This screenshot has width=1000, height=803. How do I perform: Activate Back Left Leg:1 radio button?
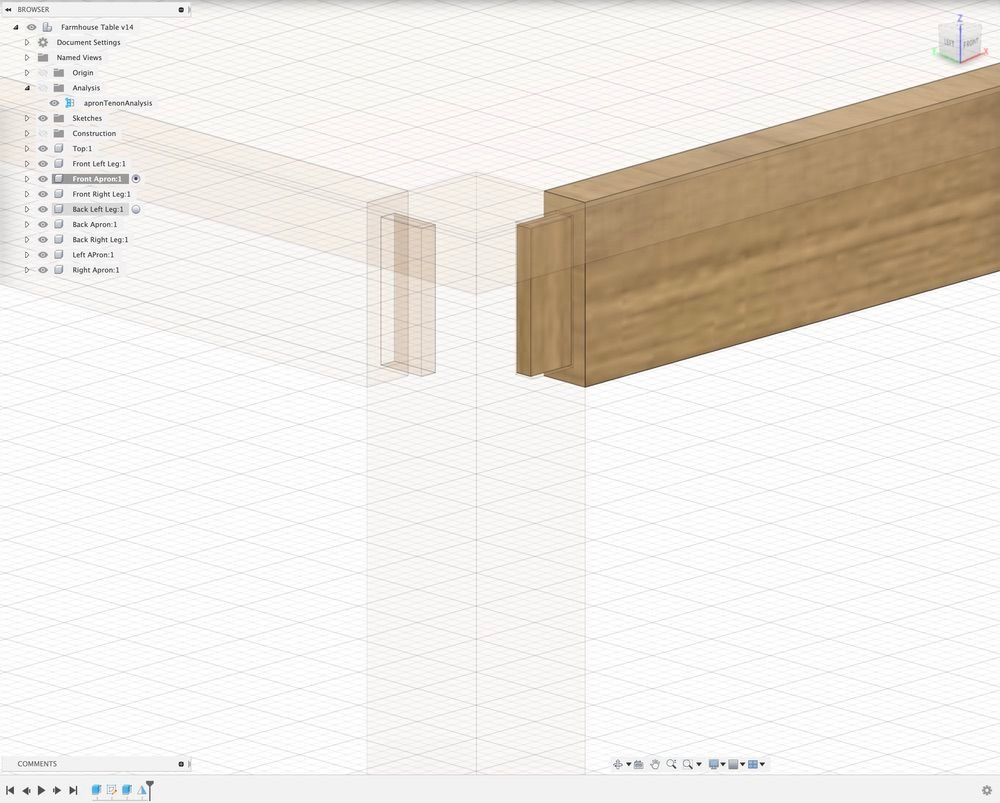point(136,209)
